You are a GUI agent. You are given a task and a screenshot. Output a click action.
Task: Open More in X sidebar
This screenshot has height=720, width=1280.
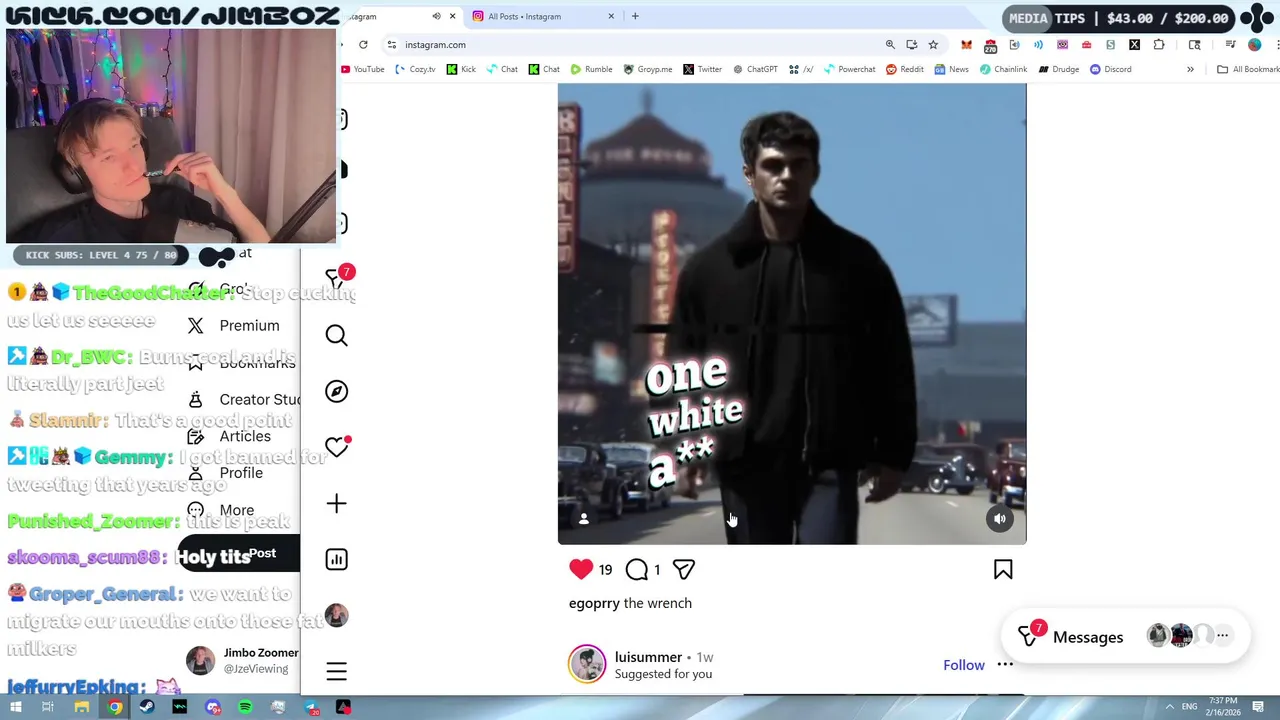pyautogui.click(x=221, y=509)
